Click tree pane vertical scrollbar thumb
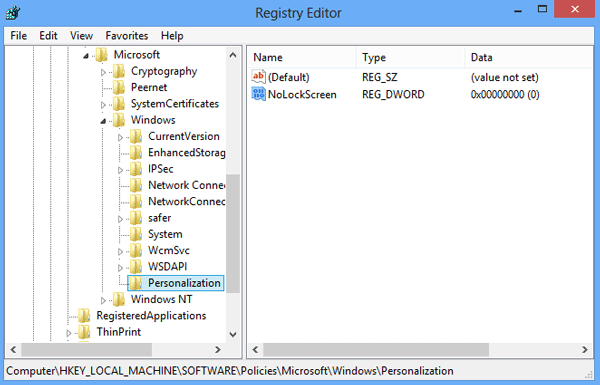 [233, 233]
